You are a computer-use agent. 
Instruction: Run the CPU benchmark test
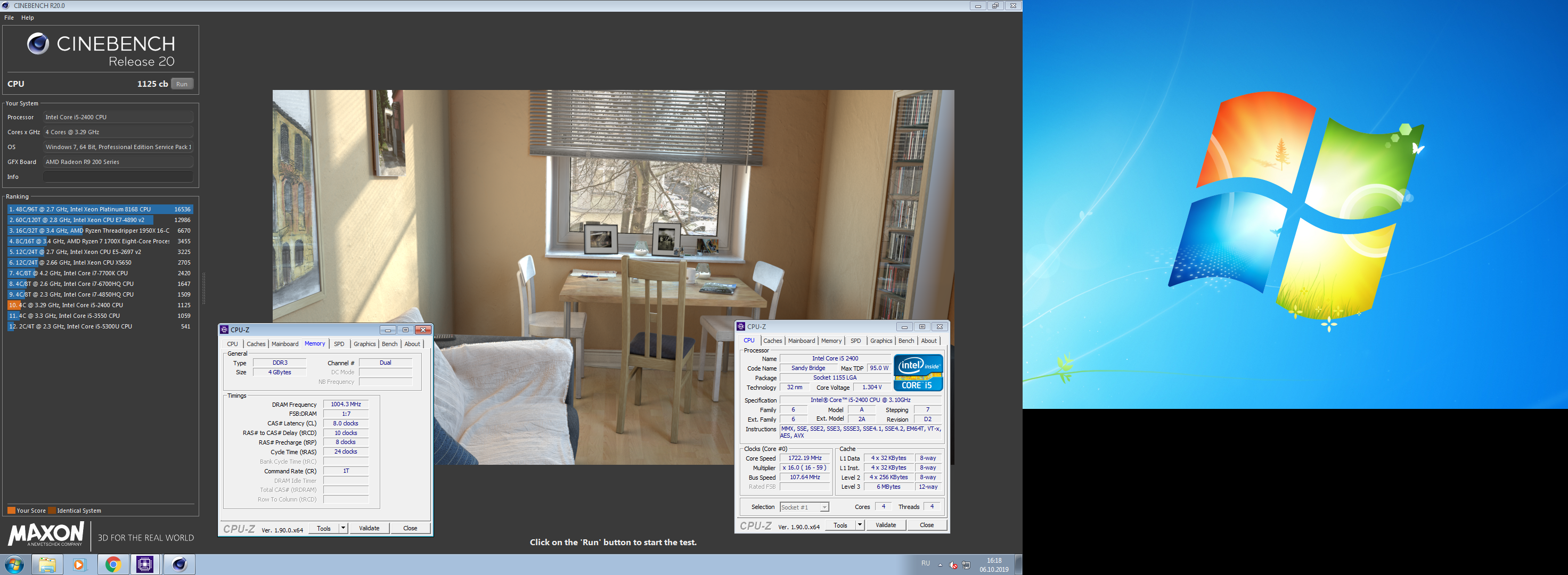coord(182,84)
